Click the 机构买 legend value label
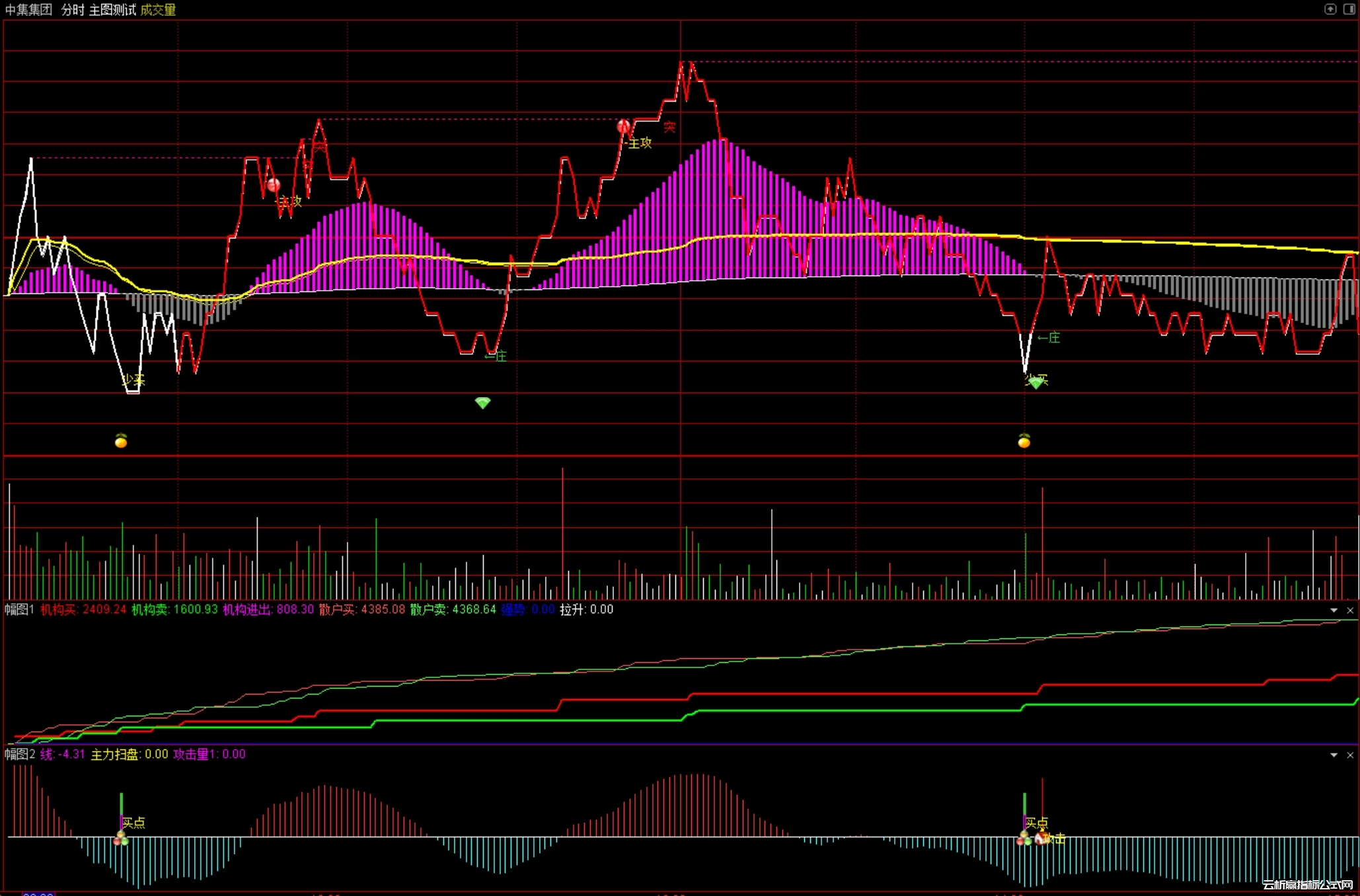Screen dimensions: 1360x896 coord(83,609)
